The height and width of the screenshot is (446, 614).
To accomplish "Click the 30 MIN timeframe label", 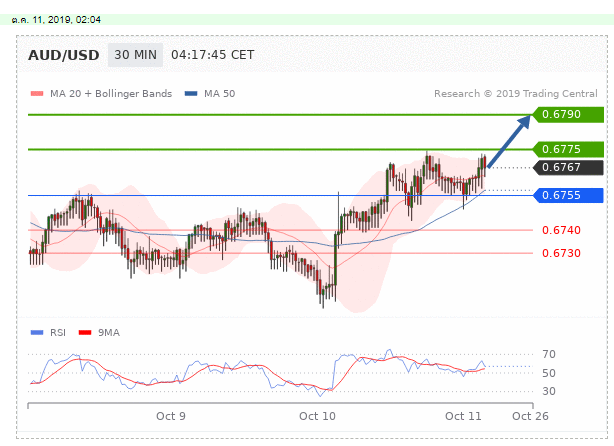I will [135, 55].
